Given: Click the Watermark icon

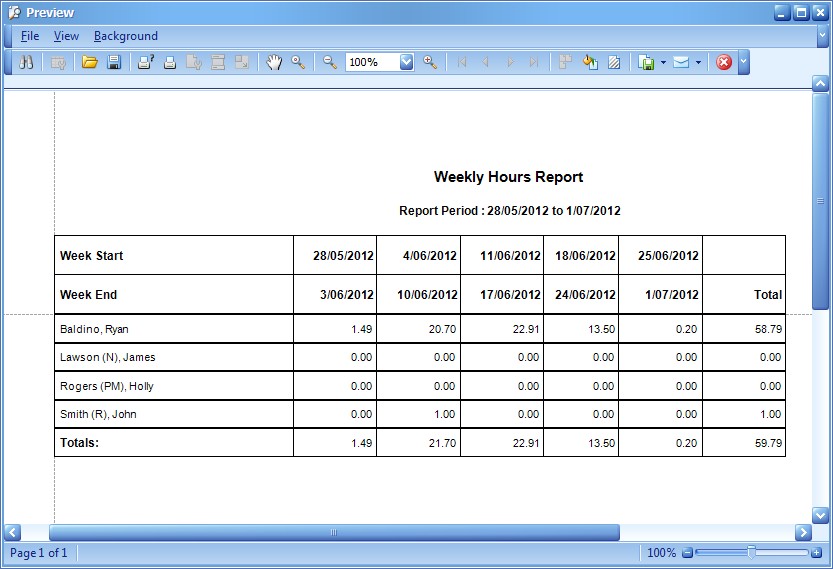Looking at the screenshot, I should click(614, 62).
